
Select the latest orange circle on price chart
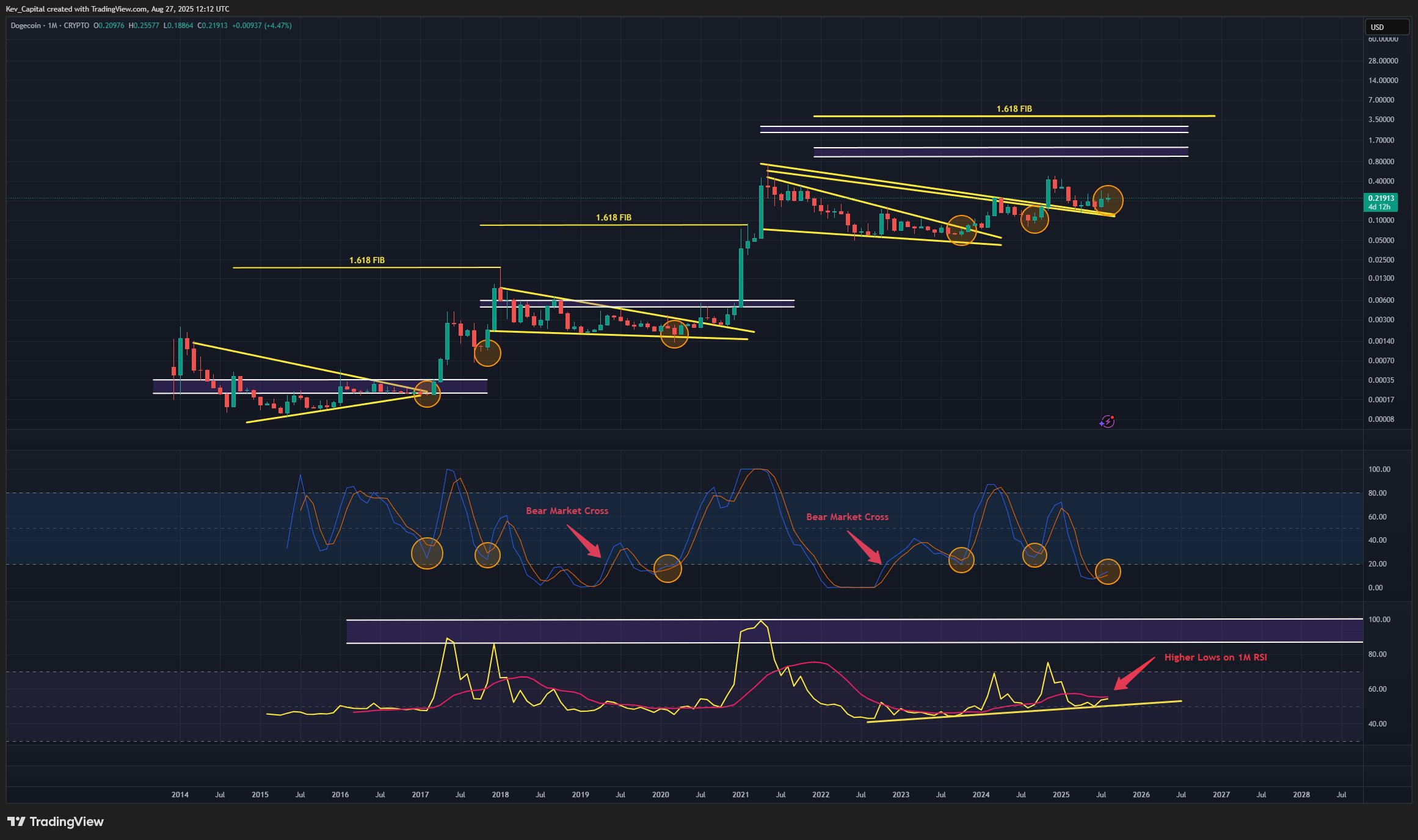1108,200
